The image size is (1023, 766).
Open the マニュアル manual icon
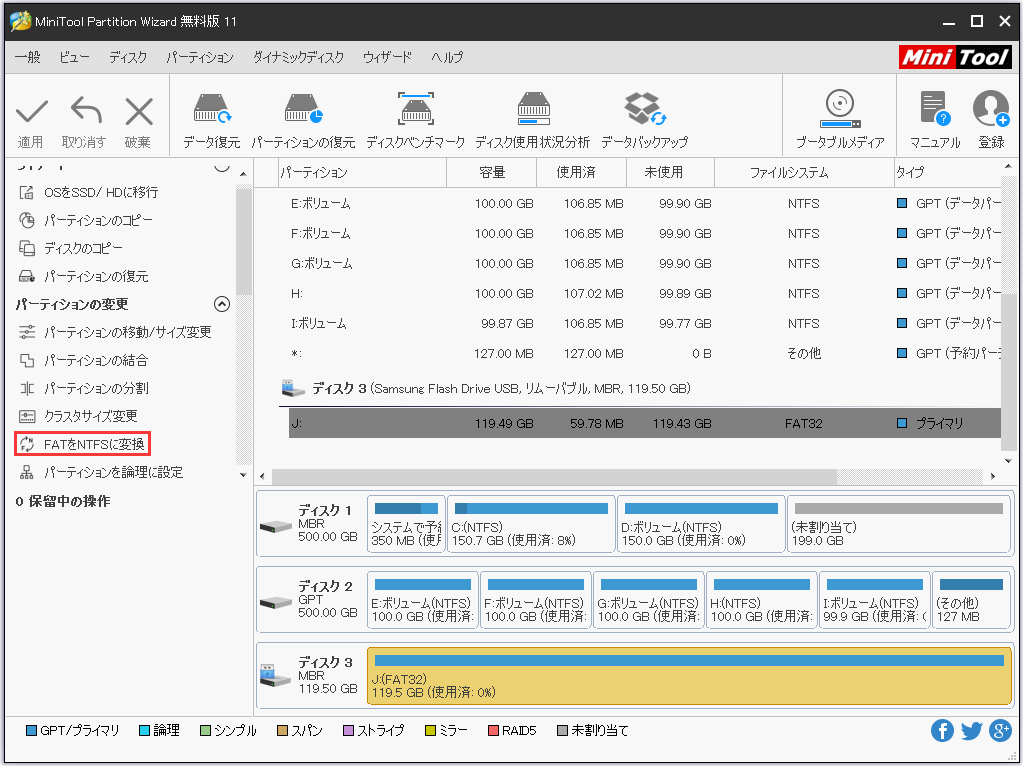tap(934, 110)
